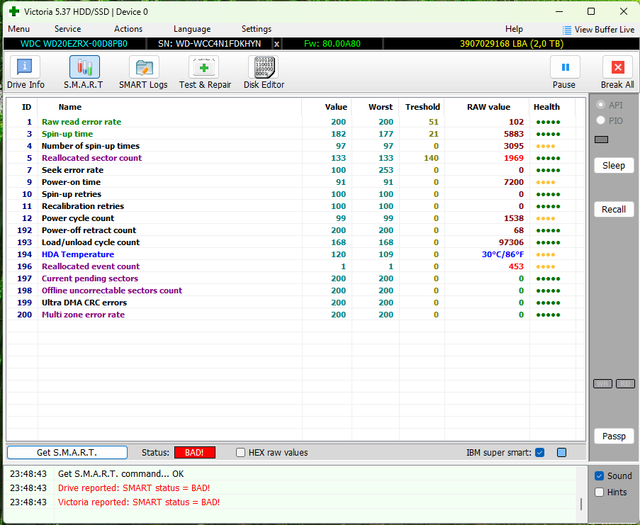
Task: Click the left gray WR indicator box
Action: 602,383
